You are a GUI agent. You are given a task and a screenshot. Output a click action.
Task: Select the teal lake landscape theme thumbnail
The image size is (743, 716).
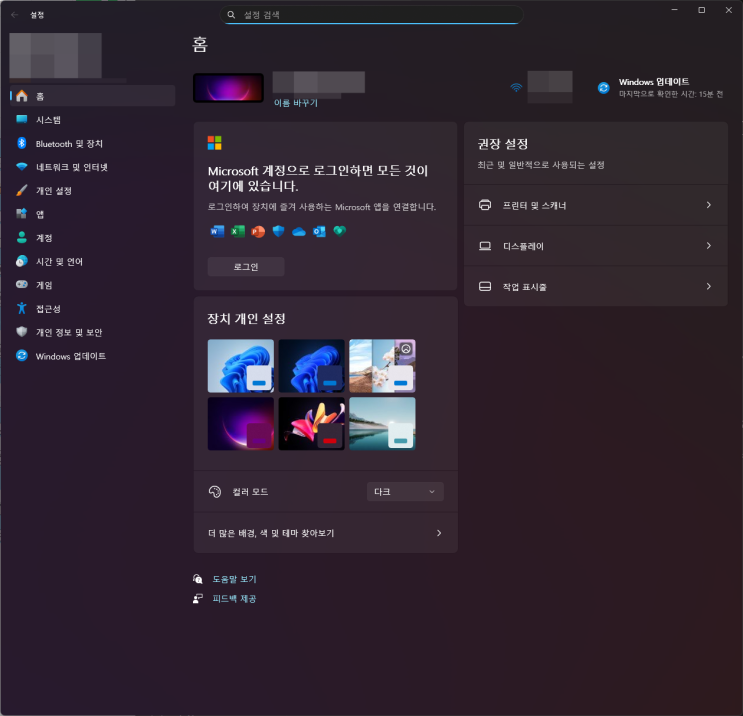[x=382, y=423]
